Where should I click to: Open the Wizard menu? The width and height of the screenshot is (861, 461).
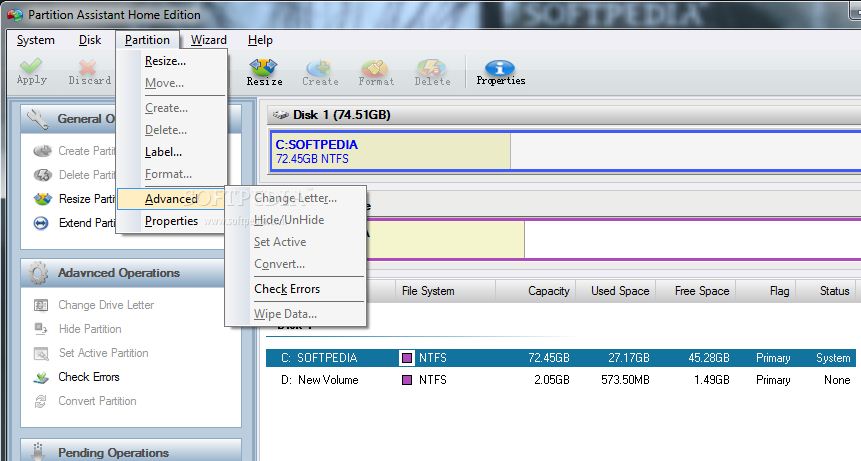point(209,40)
